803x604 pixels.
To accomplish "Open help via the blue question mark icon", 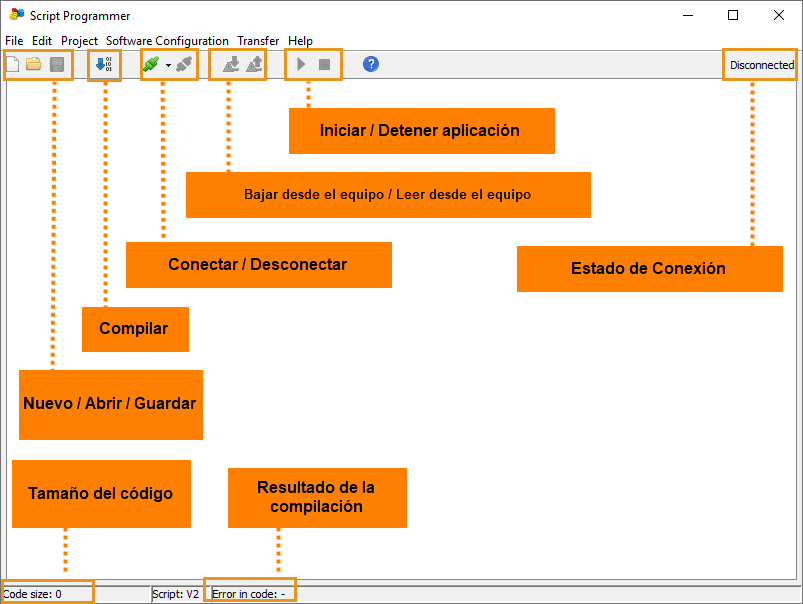I will (371, 64).
